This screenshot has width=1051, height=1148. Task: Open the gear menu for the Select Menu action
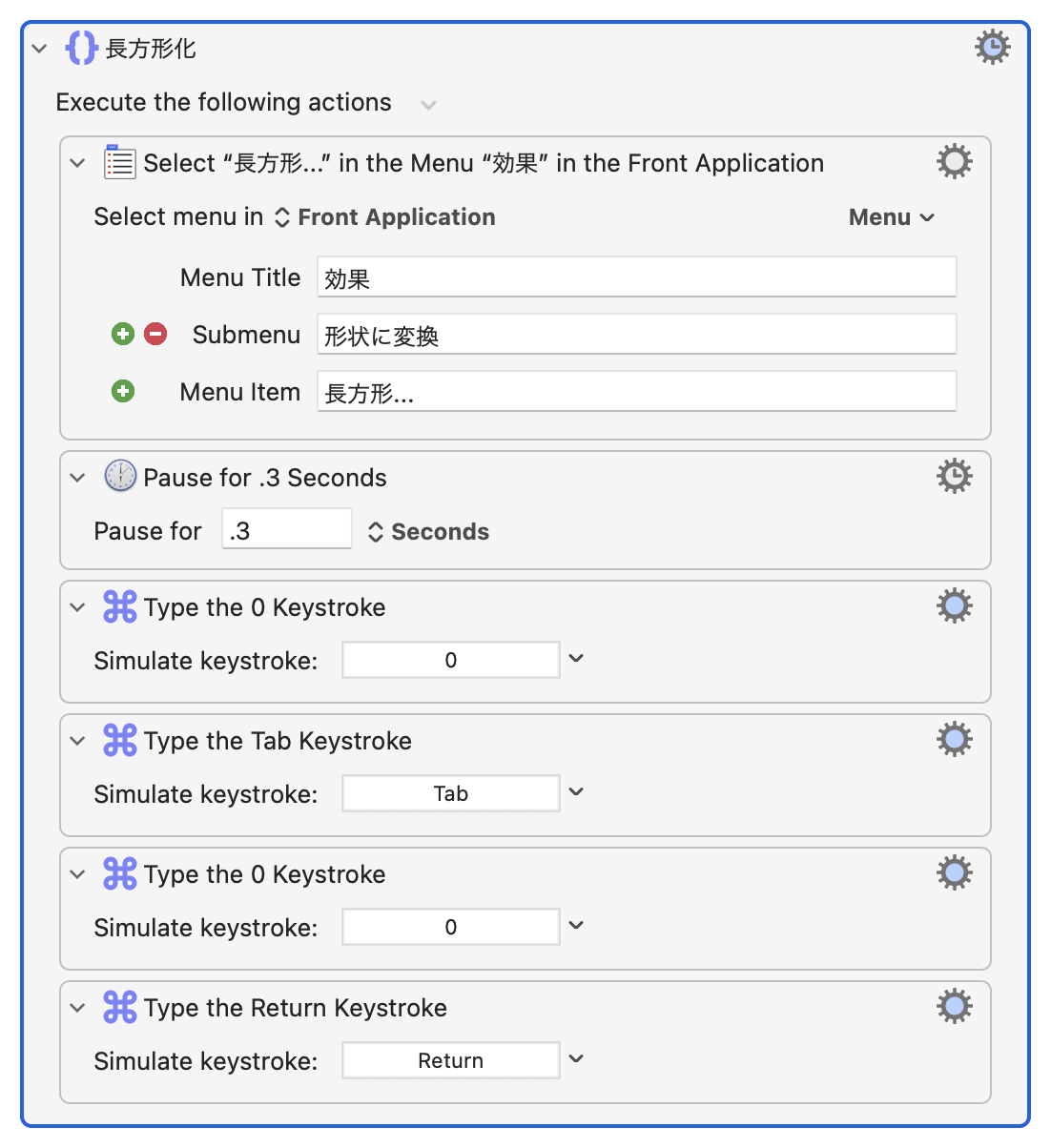click(954, 162)
